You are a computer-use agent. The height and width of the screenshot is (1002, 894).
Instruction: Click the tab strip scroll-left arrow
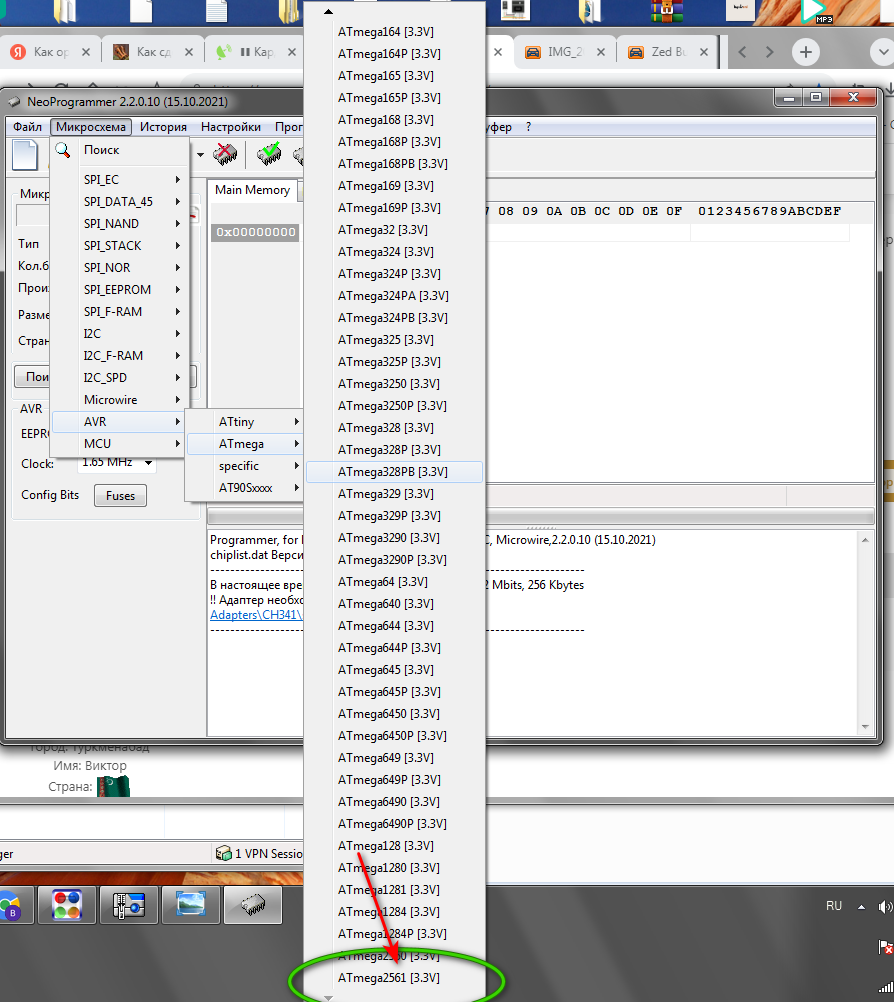coord(742,52)
